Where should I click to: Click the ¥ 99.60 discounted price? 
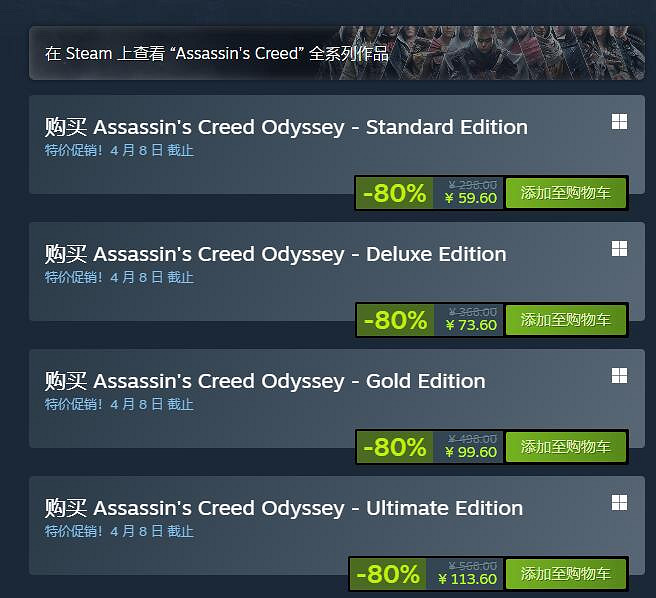pyautogui.click(x=471, y=452)
